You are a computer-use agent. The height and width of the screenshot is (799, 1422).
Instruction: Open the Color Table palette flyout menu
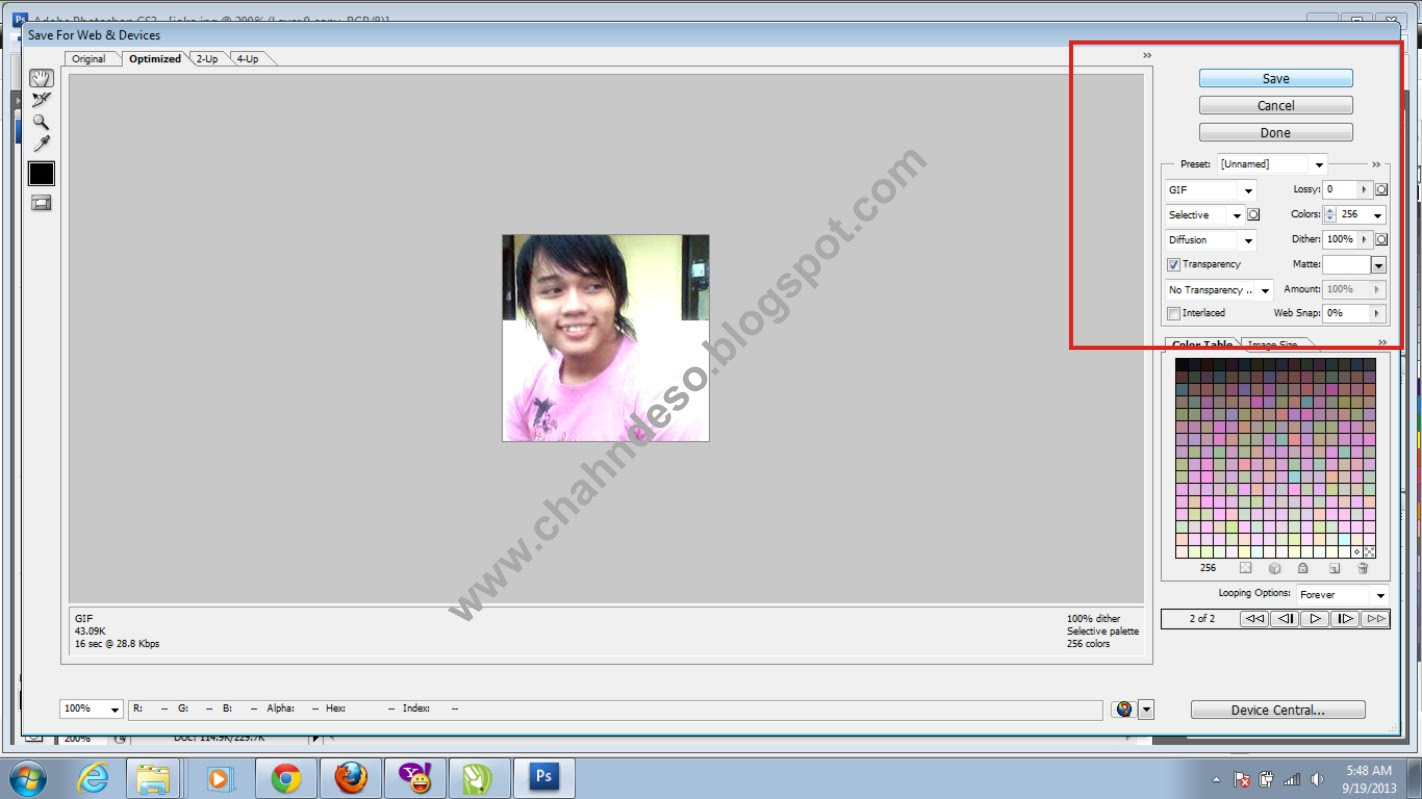[1383, 343]
